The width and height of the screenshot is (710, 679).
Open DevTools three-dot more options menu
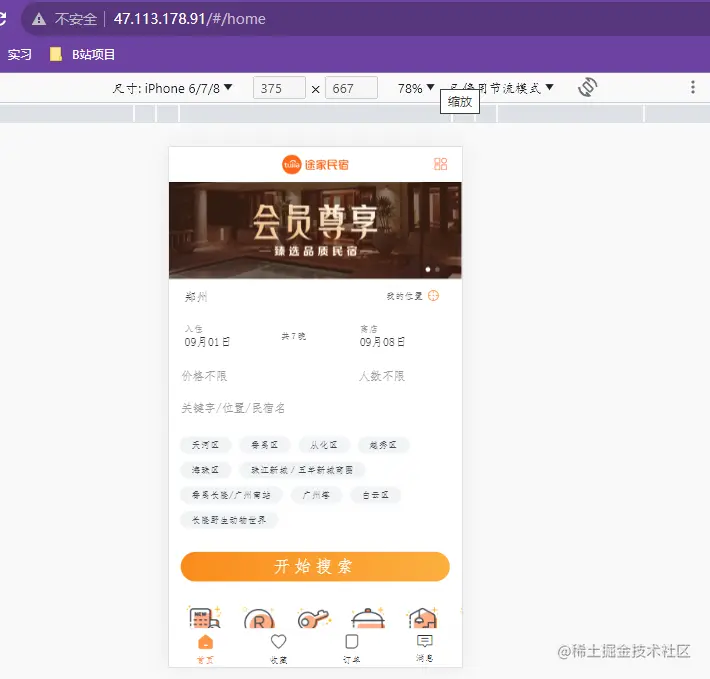click(692, 87)
